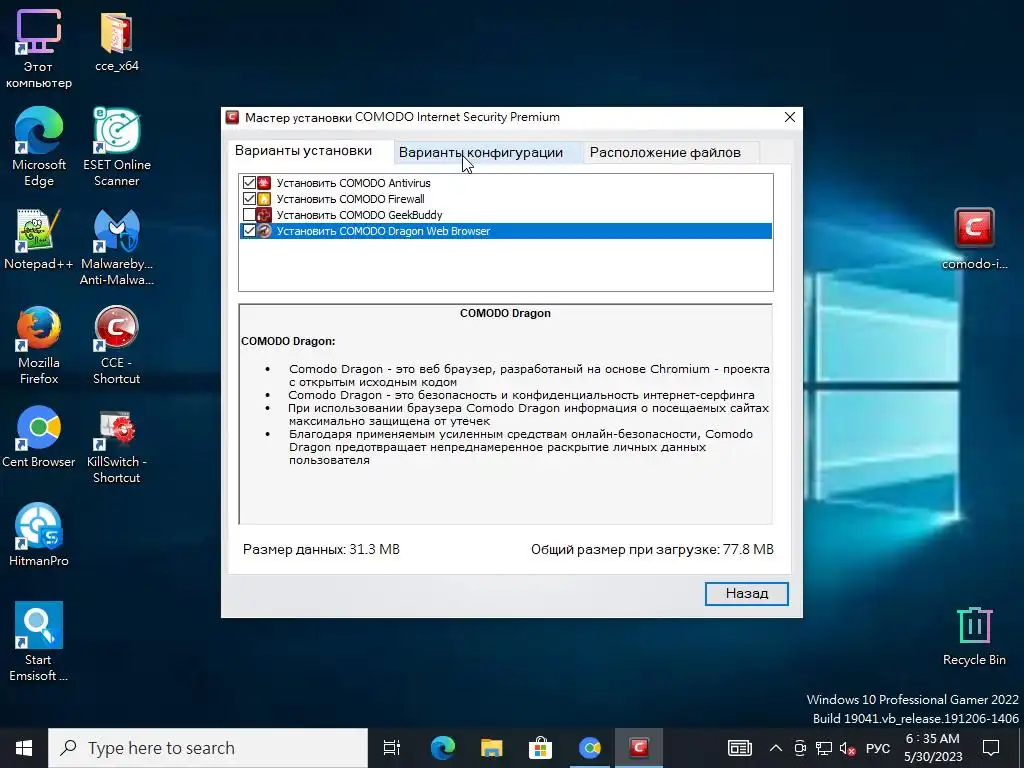Screen dimensions: 1024x768
Task: Select the Start Emsisoft desktop shortcut
Action: pyautogui.click(x=39, y=641)
